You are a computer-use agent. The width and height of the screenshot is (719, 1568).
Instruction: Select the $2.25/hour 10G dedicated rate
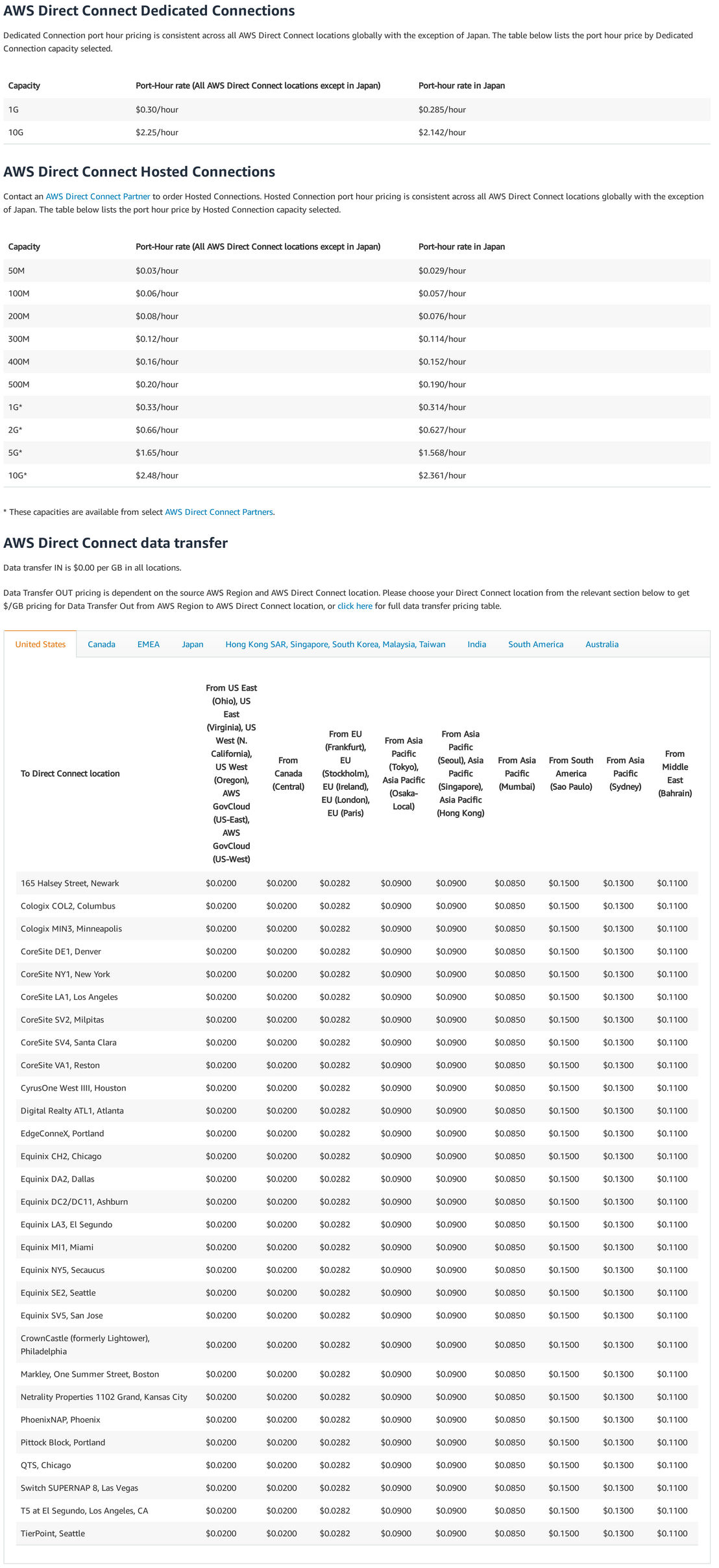click(157, 132)
